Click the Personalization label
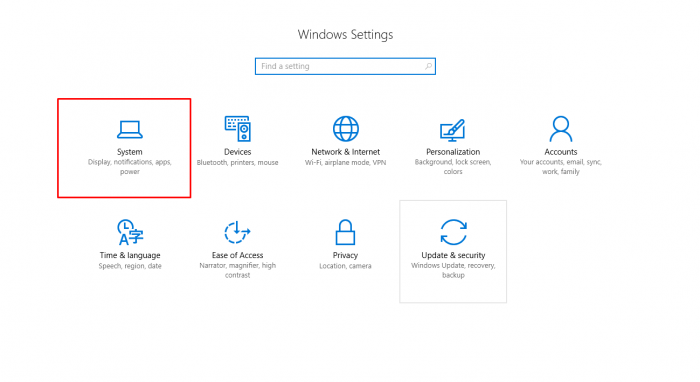The height and width of the screenshot is (382, 700). coord(453,152)
